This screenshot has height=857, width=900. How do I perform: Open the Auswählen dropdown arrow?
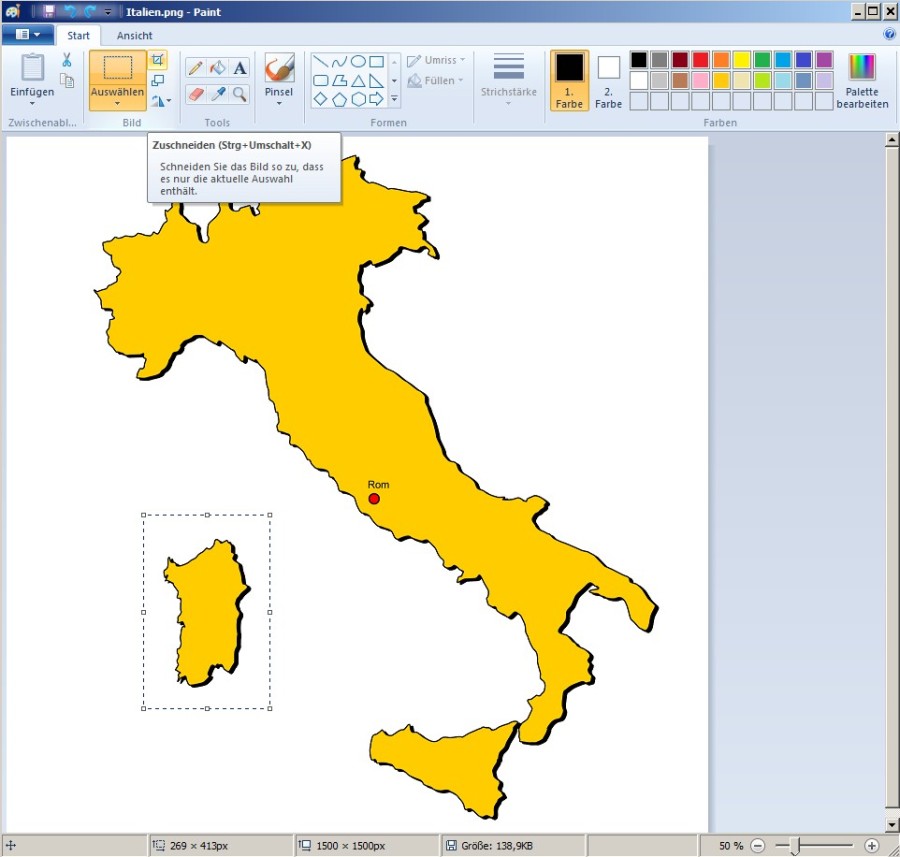(x=117, y=102)
